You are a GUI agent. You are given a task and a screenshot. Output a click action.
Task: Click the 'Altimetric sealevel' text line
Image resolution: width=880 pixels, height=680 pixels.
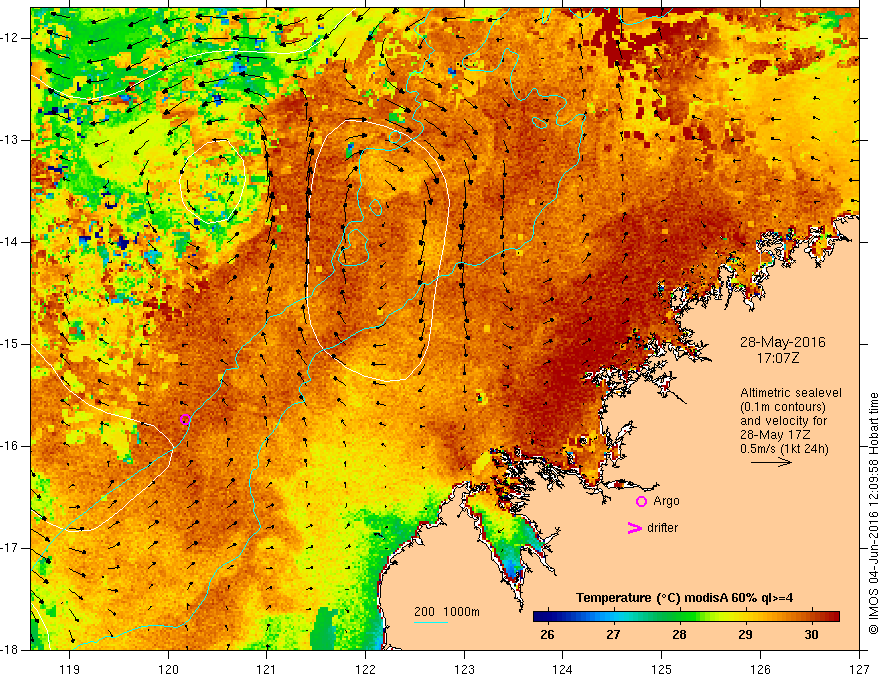(791, 393)
